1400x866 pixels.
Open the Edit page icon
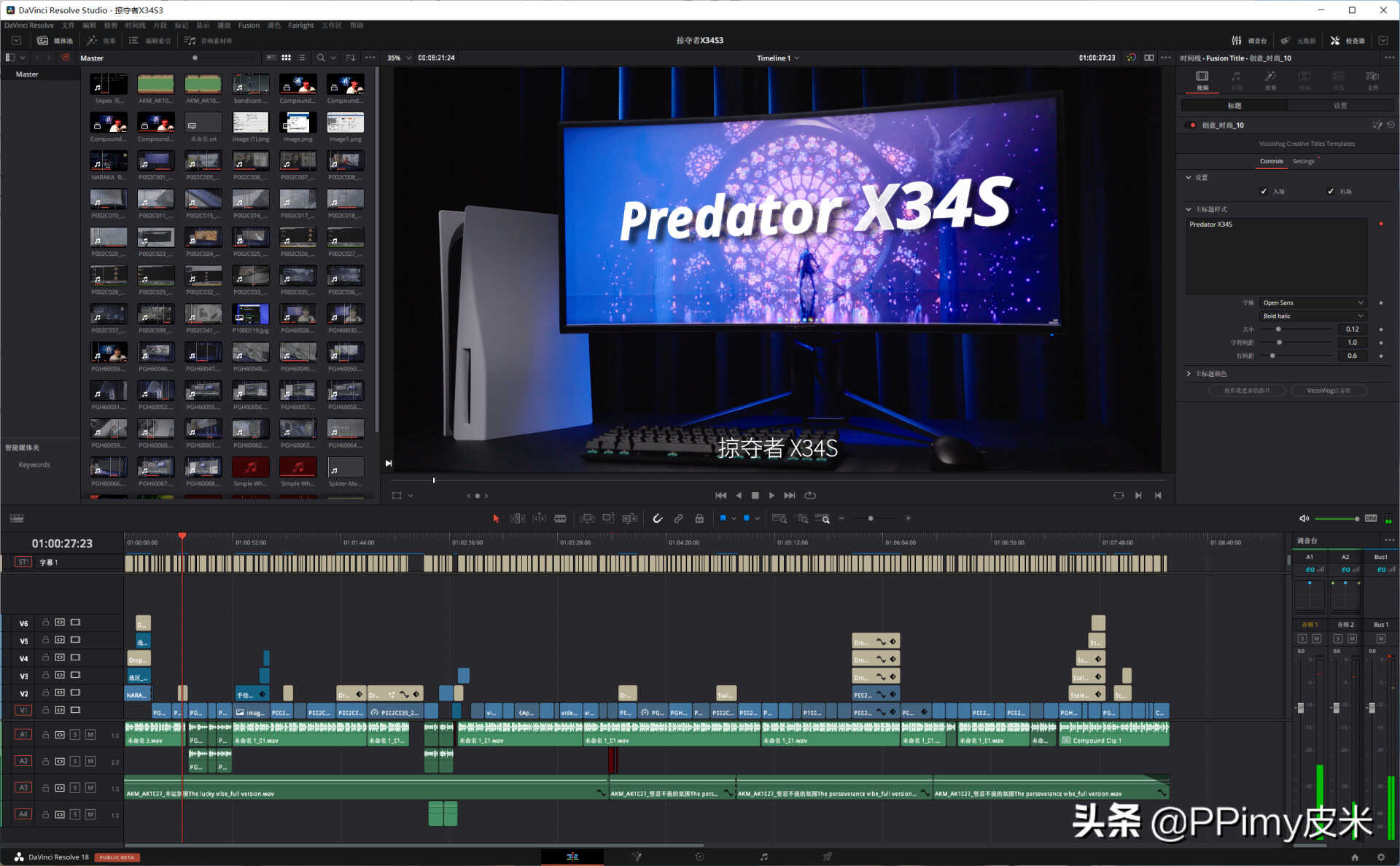click(572, 857)
